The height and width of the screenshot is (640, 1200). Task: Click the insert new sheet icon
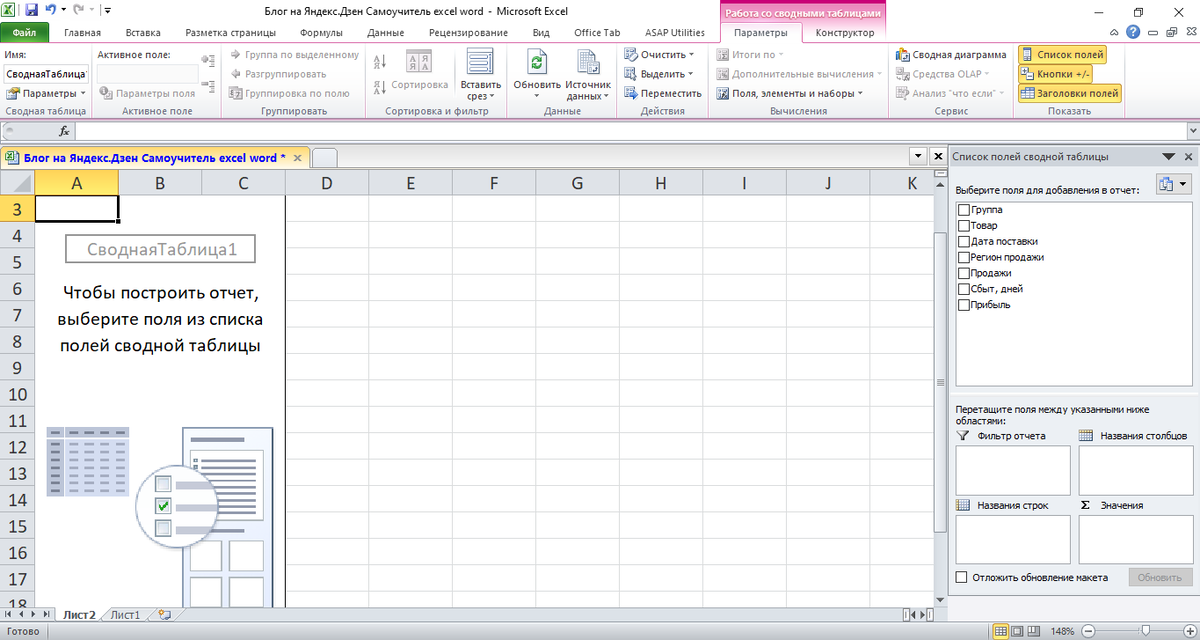tap(164, 615)
